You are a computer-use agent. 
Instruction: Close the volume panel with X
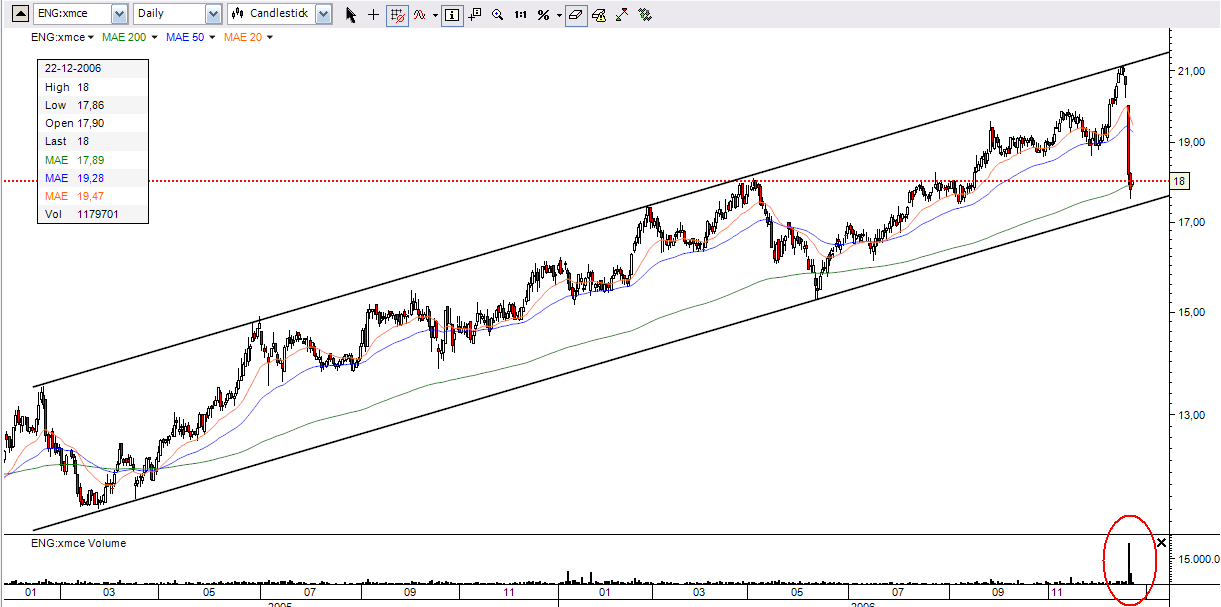click(1161, 543)
